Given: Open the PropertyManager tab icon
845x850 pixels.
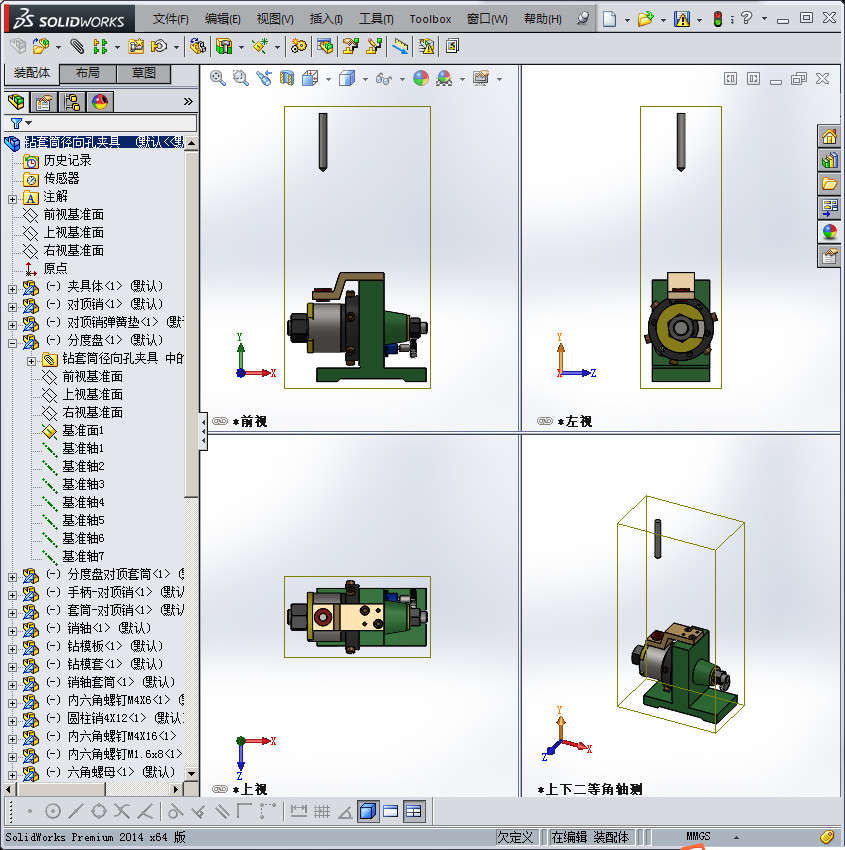Looking at the screenshot, I should [44, 101].
